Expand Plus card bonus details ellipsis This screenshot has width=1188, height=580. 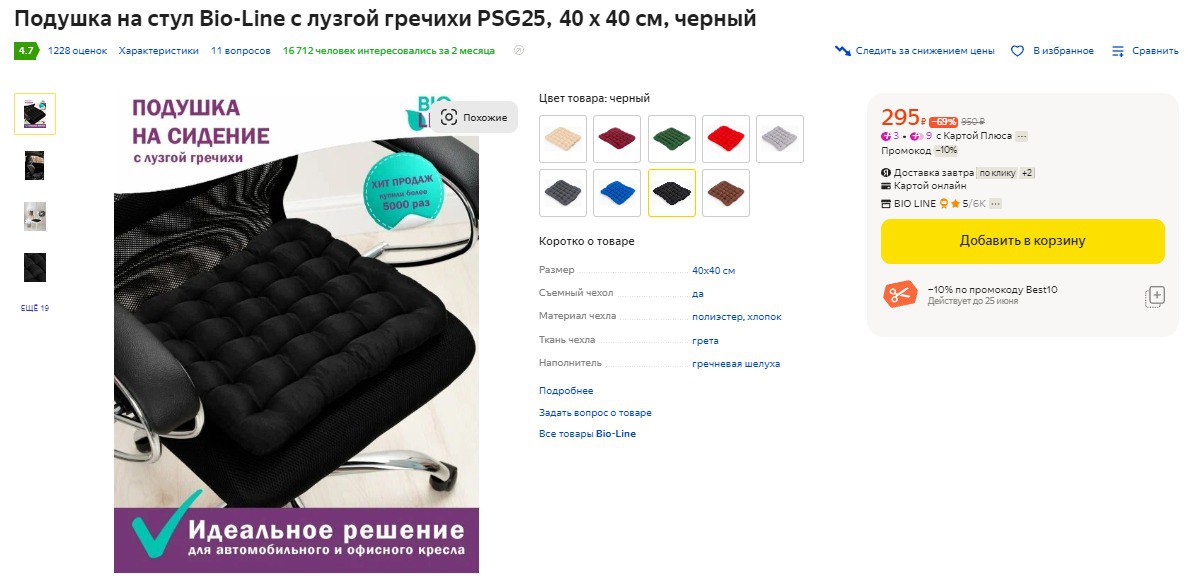click(1022, 136)
